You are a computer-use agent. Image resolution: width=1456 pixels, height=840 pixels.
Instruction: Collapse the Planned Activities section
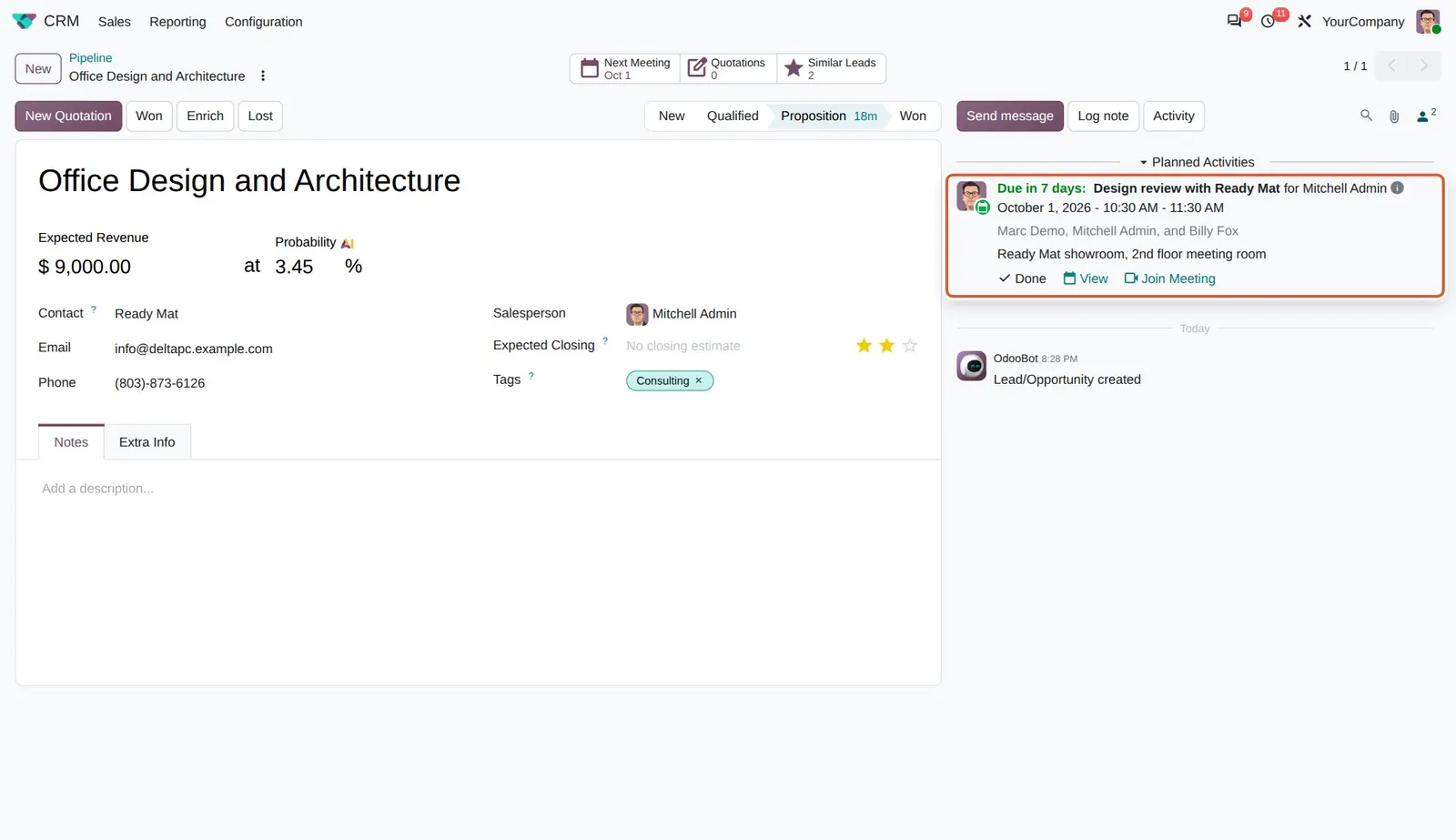pyautogui.click(x=1196, y=162)
